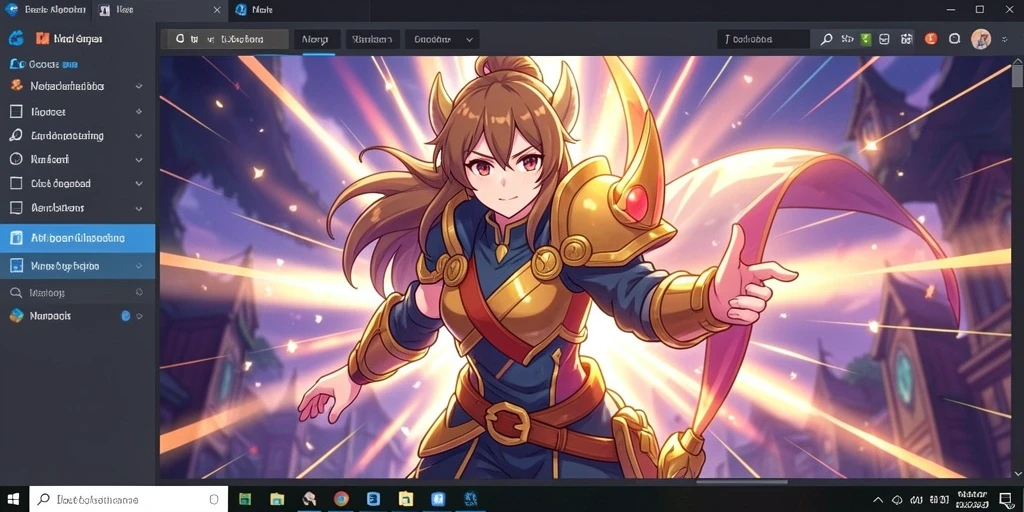Click the left search field in content toolbar
This screenshot has width=1024, height=512.
tap(225, 39)
